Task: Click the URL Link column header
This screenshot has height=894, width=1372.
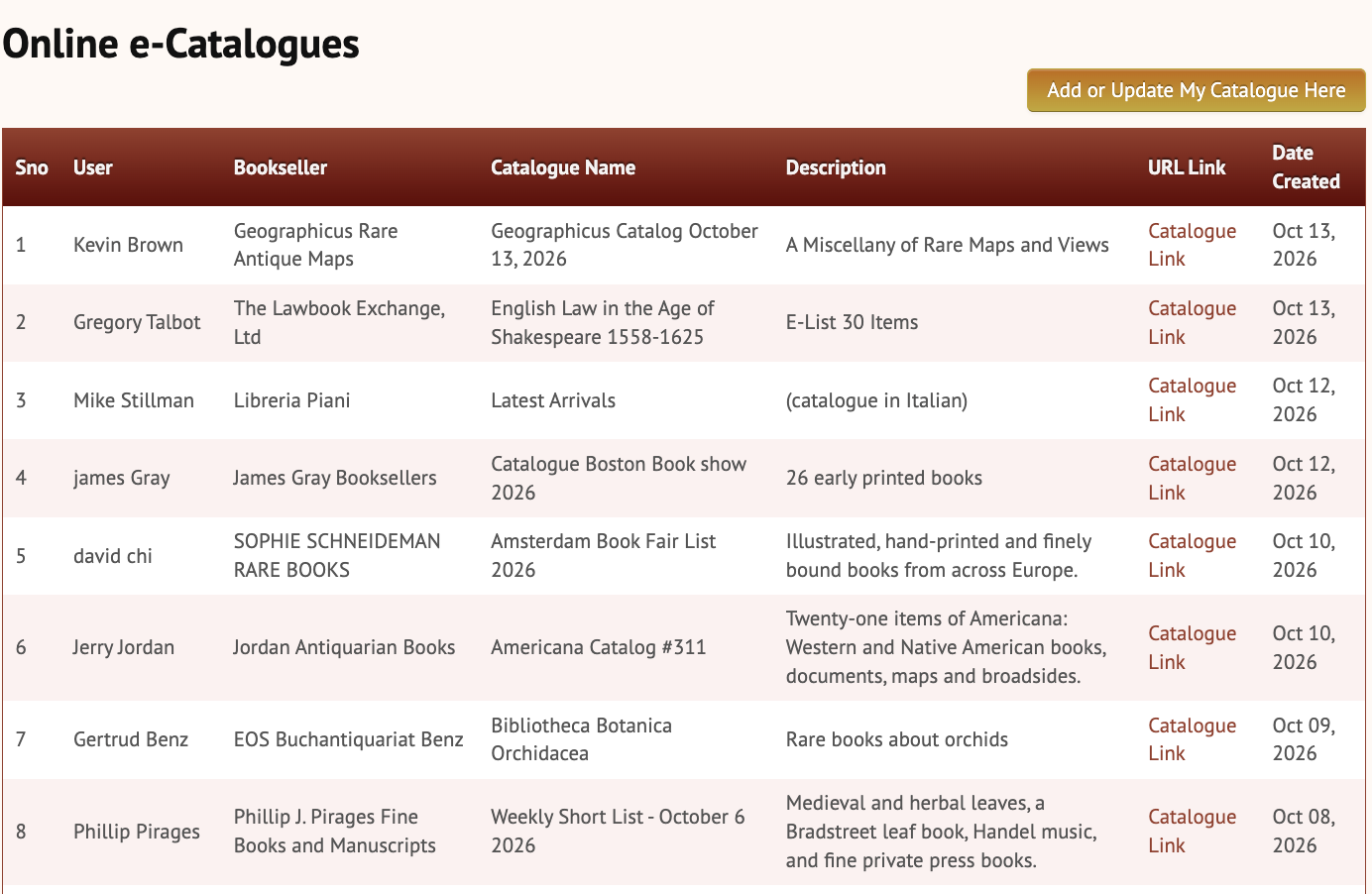Action: (1187, 168)
